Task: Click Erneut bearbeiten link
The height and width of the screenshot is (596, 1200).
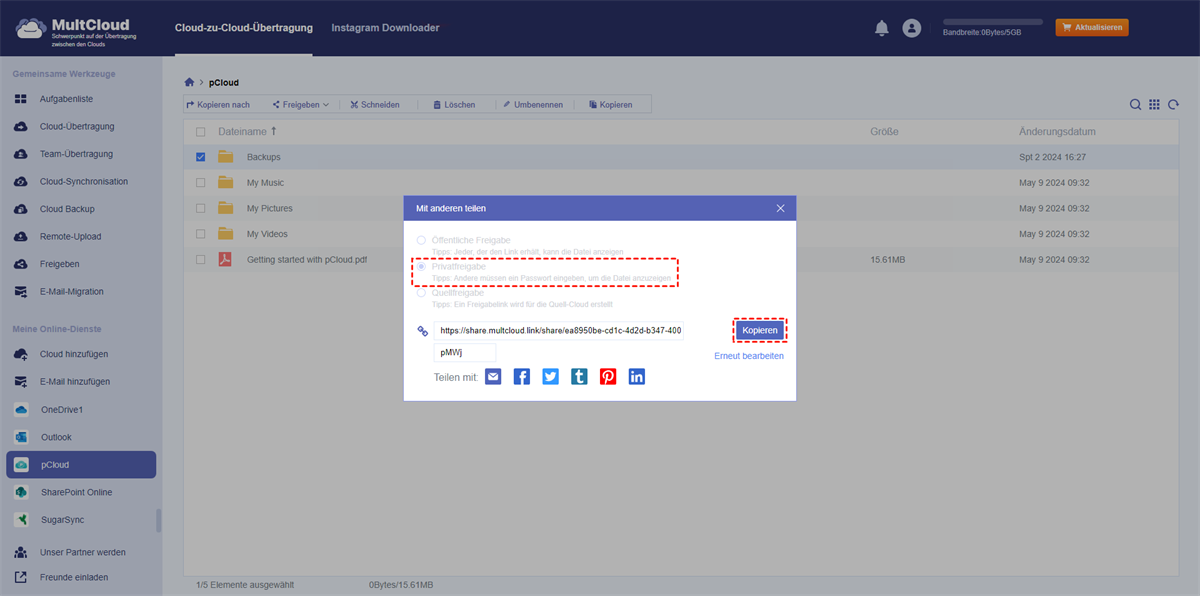Action: coord(749,356)
